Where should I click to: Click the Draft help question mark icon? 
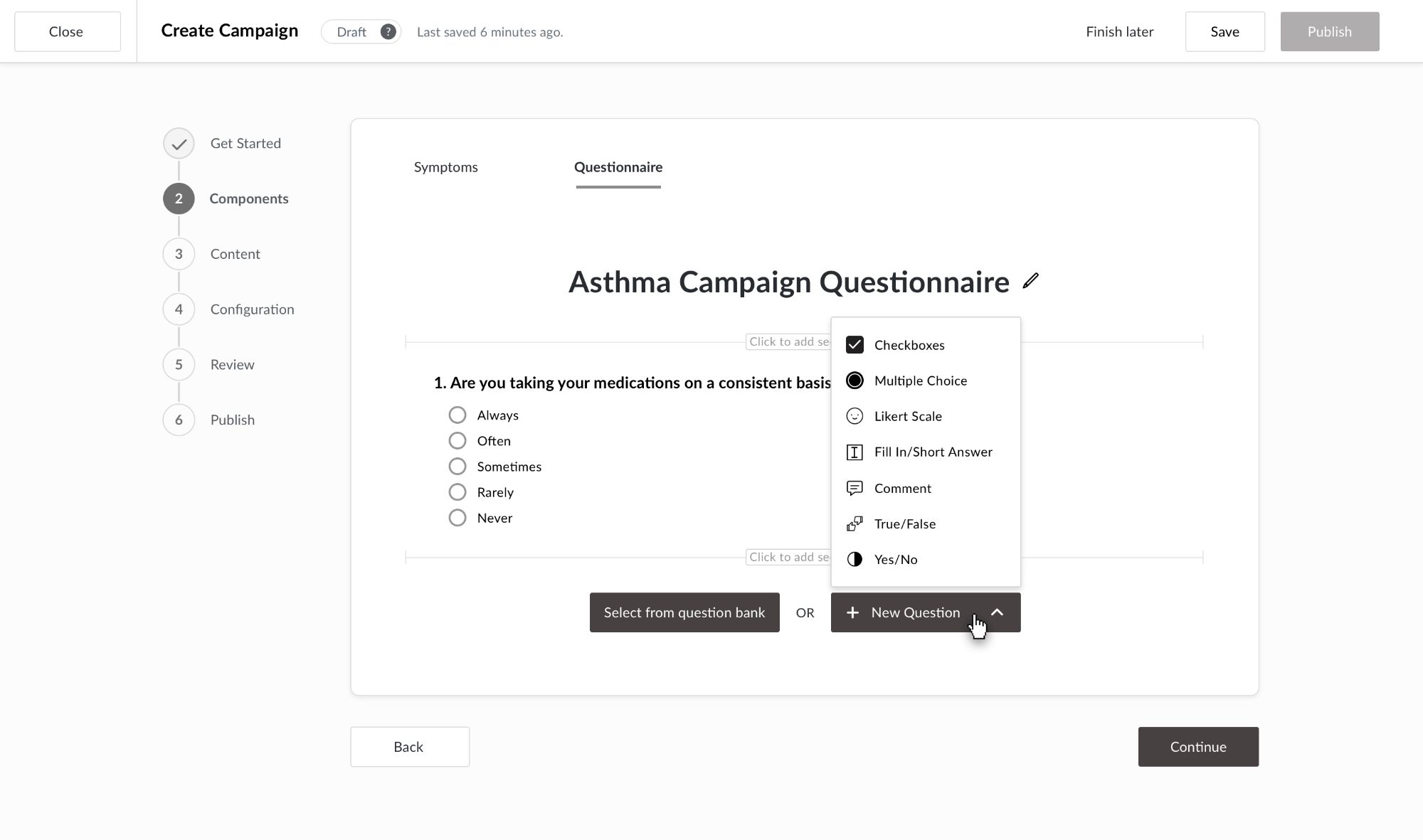[388, 32]
